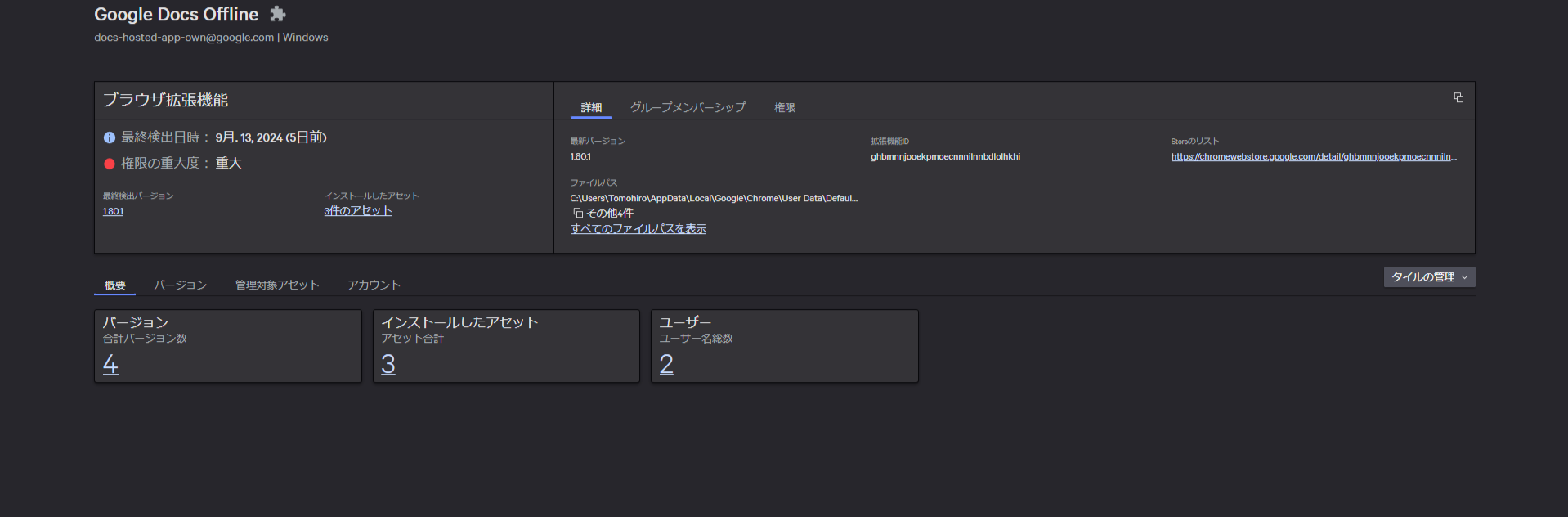
Task: Click the copy icon at top-right of details panel
Action: click(x=1458, y=97)
